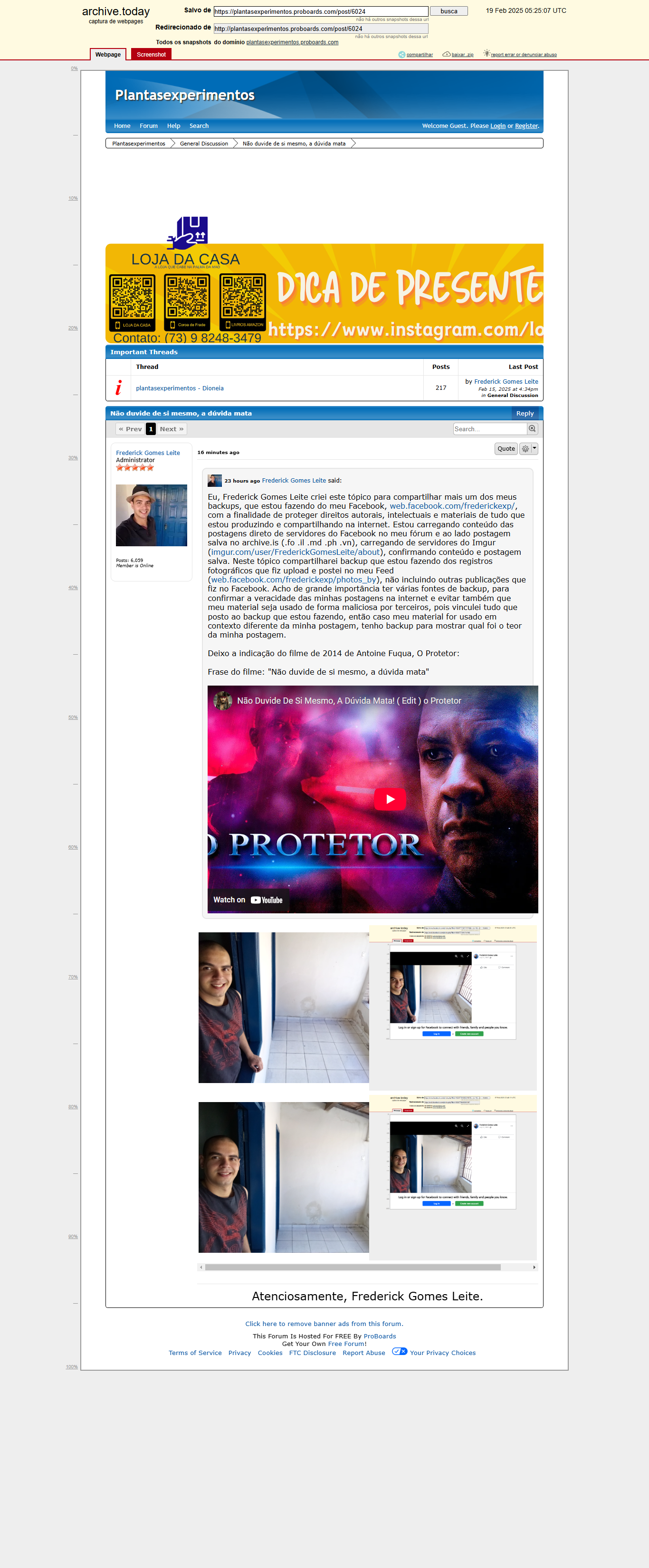
Task: Open imgur.com/user/FrederickGomesLeite/about link
Action: click(296, 552)
